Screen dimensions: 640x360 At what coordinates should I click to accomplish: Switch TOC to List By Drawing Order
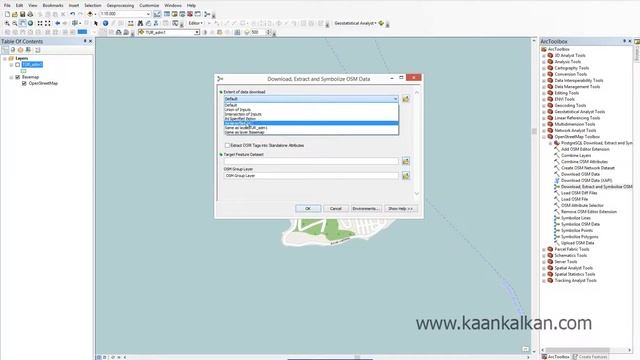5,50
